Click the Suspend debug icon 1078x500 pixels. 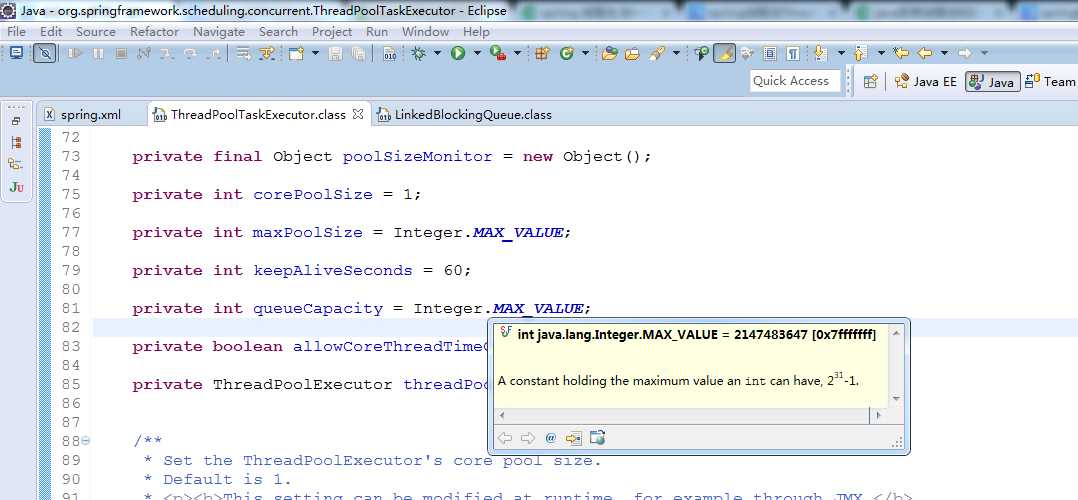click(98, 53)
